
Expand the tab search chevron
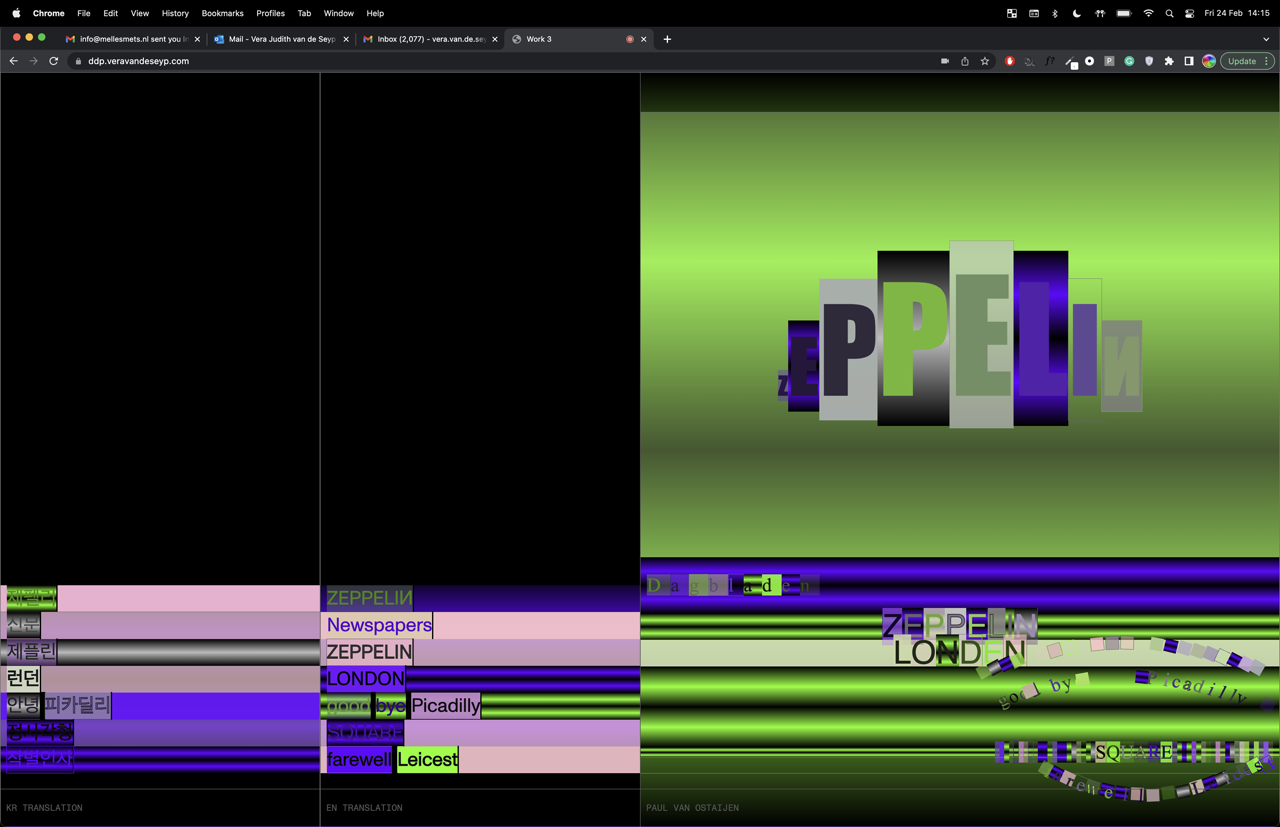point(1266,39)
